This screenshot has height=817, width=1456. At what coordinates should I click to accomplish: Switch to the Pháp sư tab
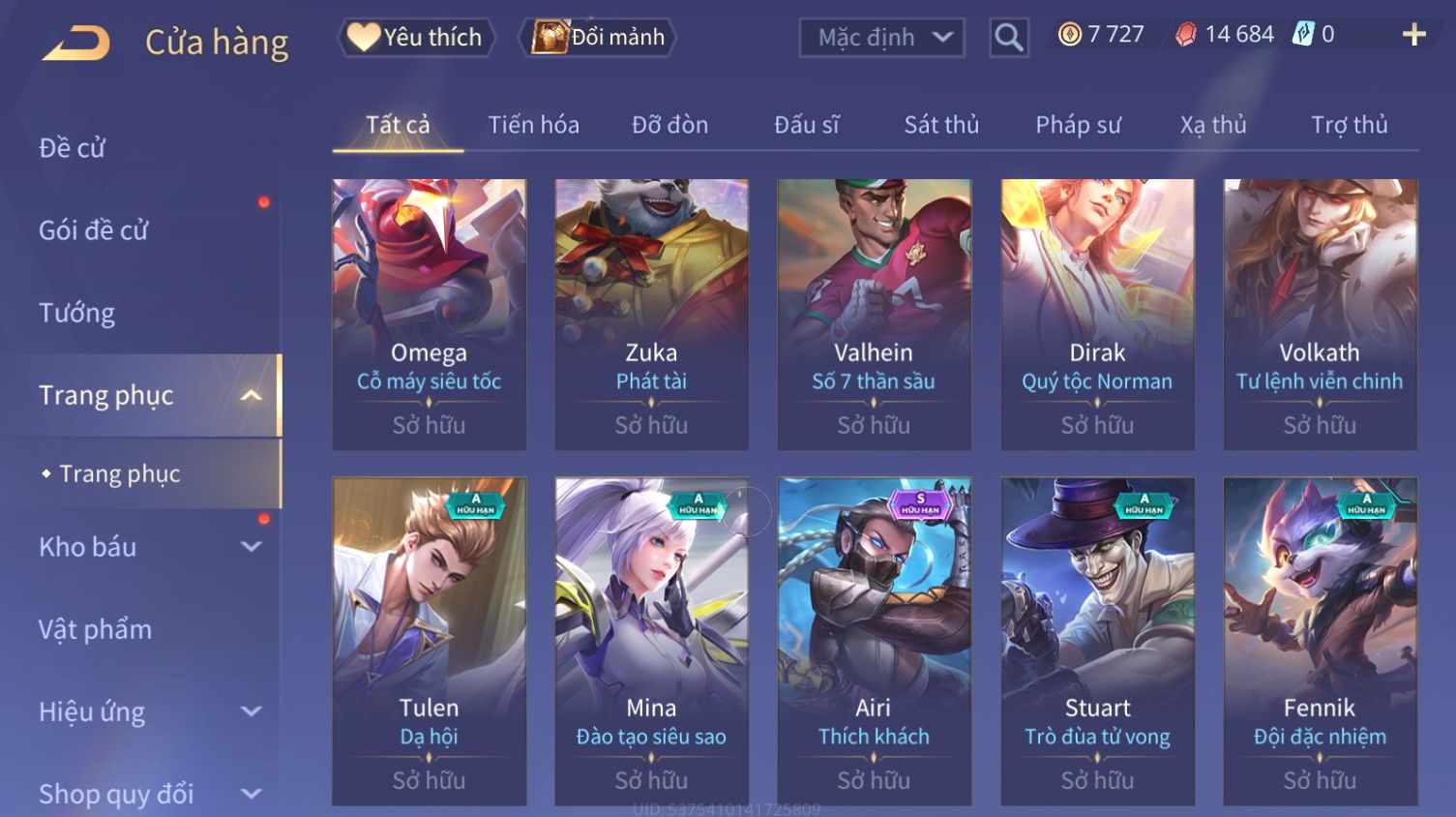click(x=1078, y=125)
